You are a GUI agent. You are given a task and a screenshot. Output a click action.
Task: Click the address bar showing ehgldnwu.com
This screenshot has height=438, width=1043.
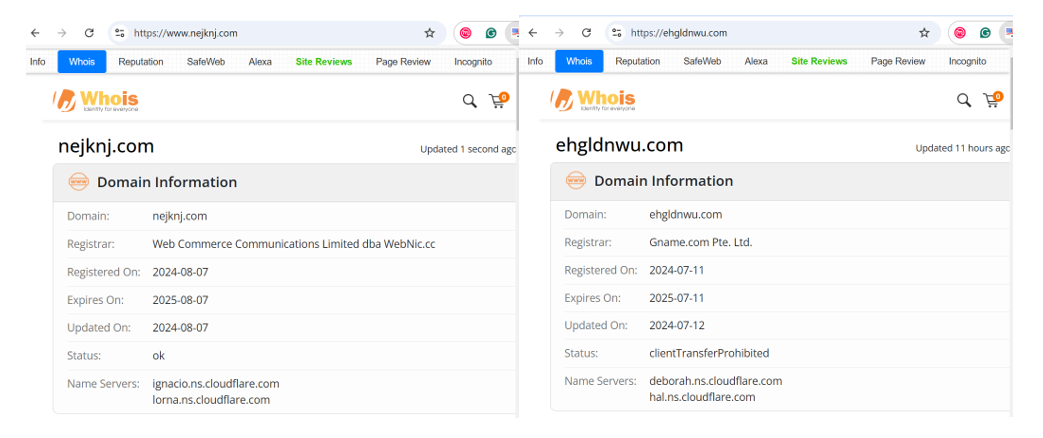pyautogui.click(x=770, y=33)
